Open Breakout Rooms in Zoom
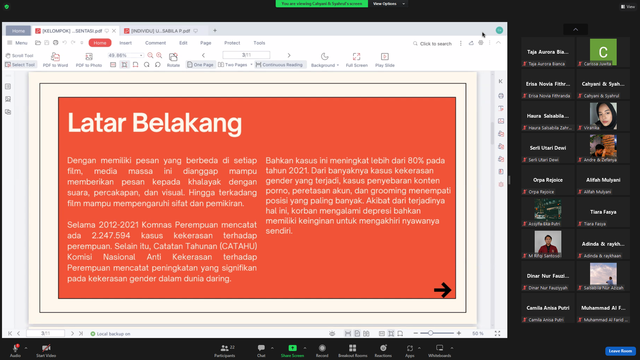Viewport: 640px width, 360px height. pyautogui.click(x=352, y=350)
